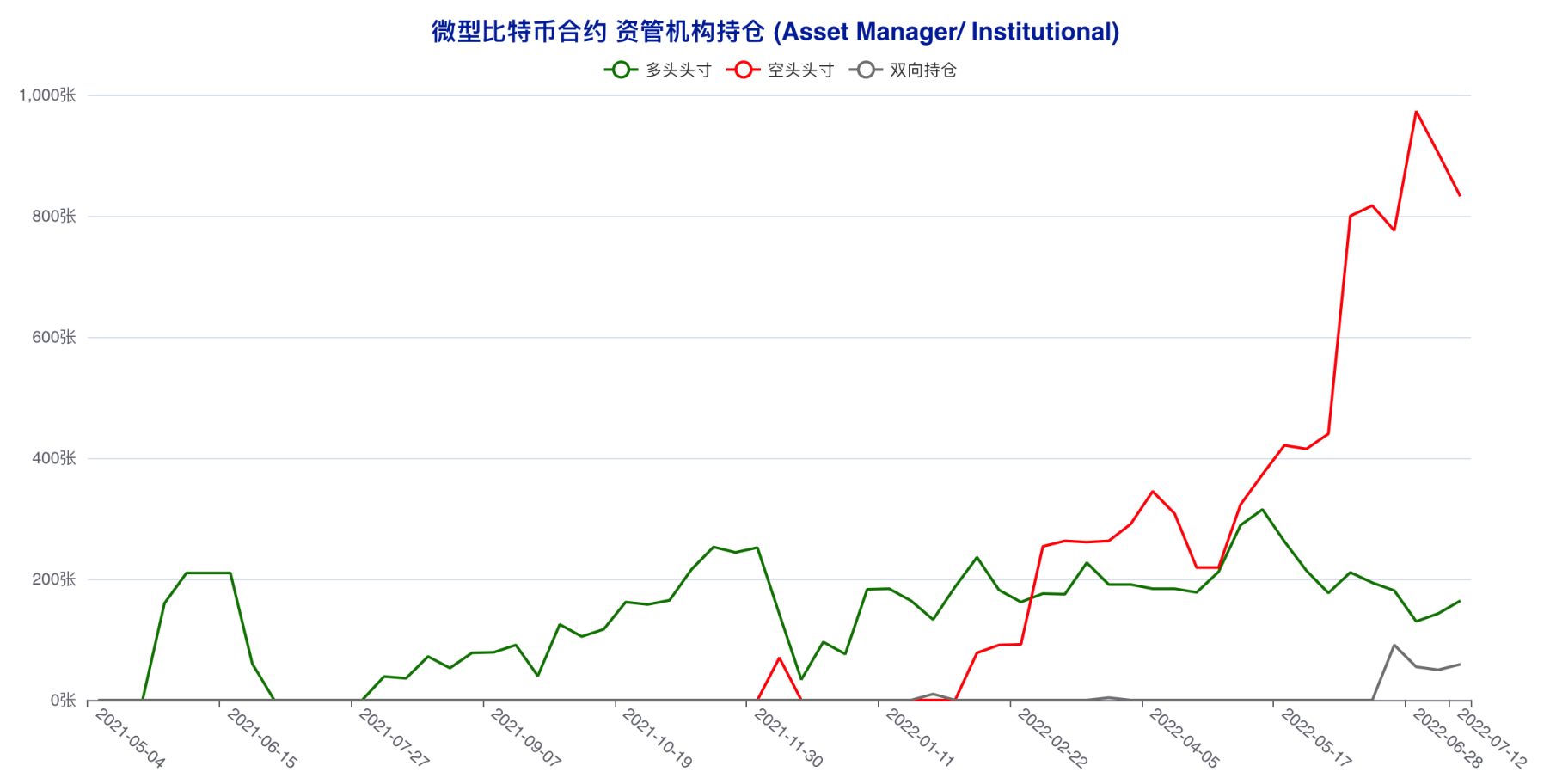1556x784 pixels.
Task: Click the red 空头头寸 legend marker
Action: tap(743, 70)
